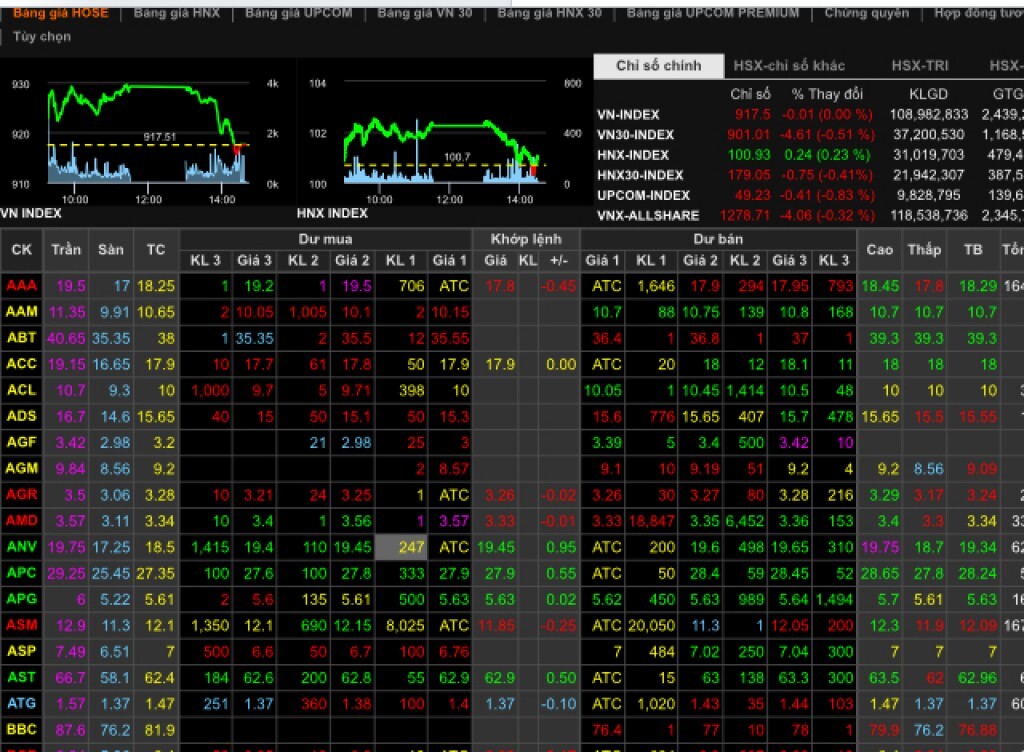Open the Chứng quyền tab
The height and width of the screenshot is (752, 1024).
point(867,13)
